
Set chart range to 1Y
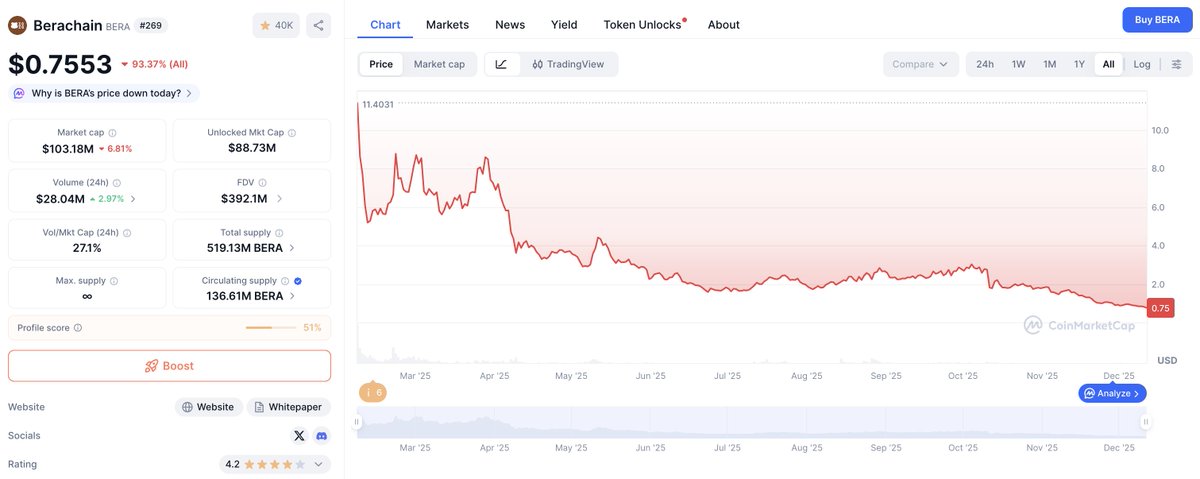(x=1079, y=64)
